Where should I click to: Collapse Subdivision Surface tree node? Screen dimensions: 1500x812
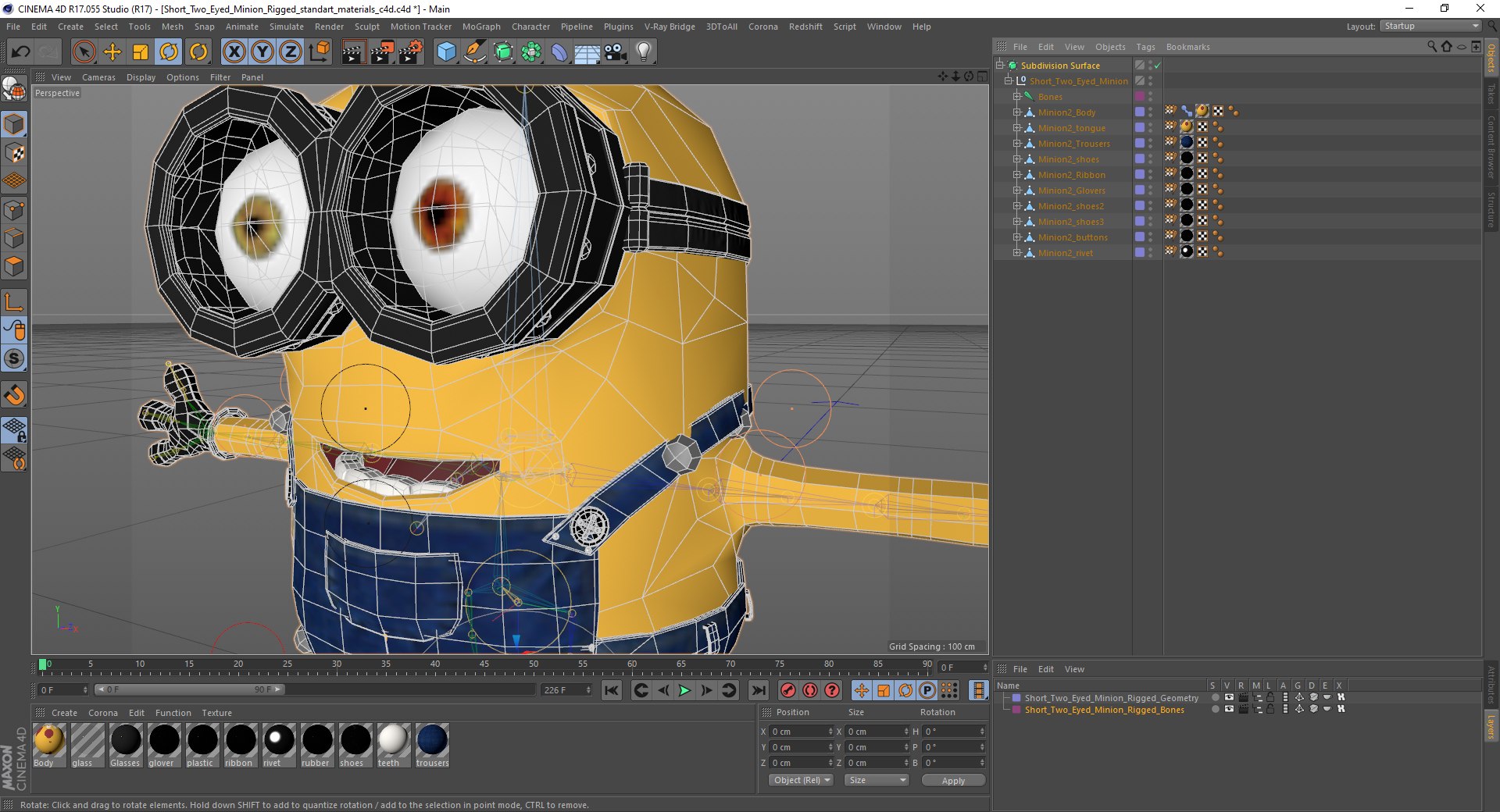(999, 65)
